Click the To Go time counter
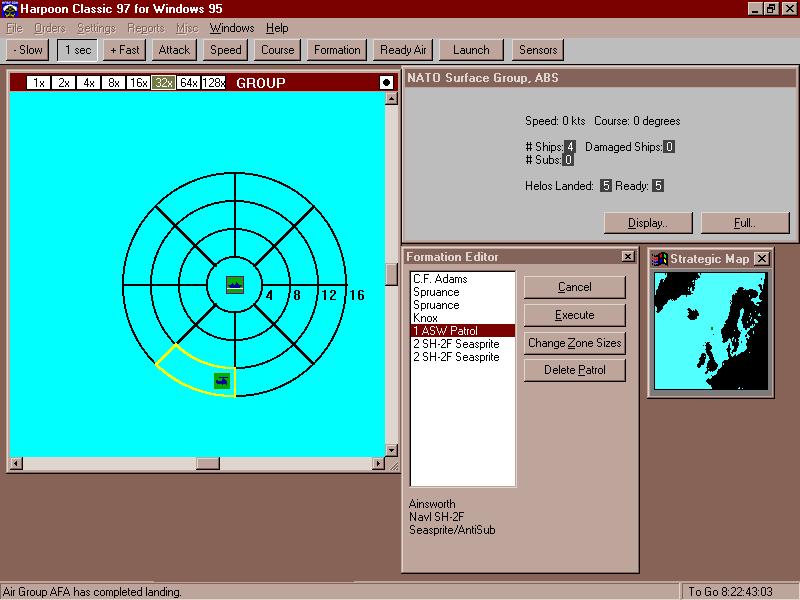This screenshot has height=600, width=800. tap(730, 592)
